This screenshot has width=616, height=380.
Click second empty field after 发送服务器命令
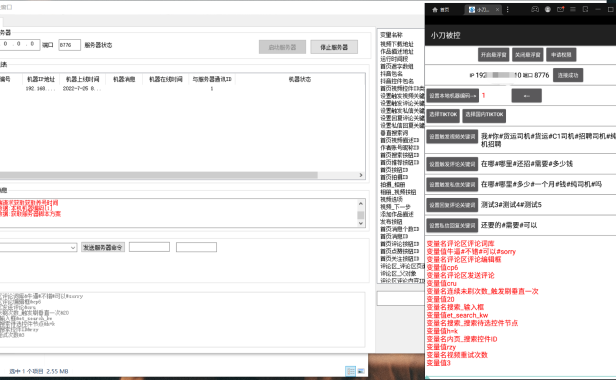(x=196, y=247)
